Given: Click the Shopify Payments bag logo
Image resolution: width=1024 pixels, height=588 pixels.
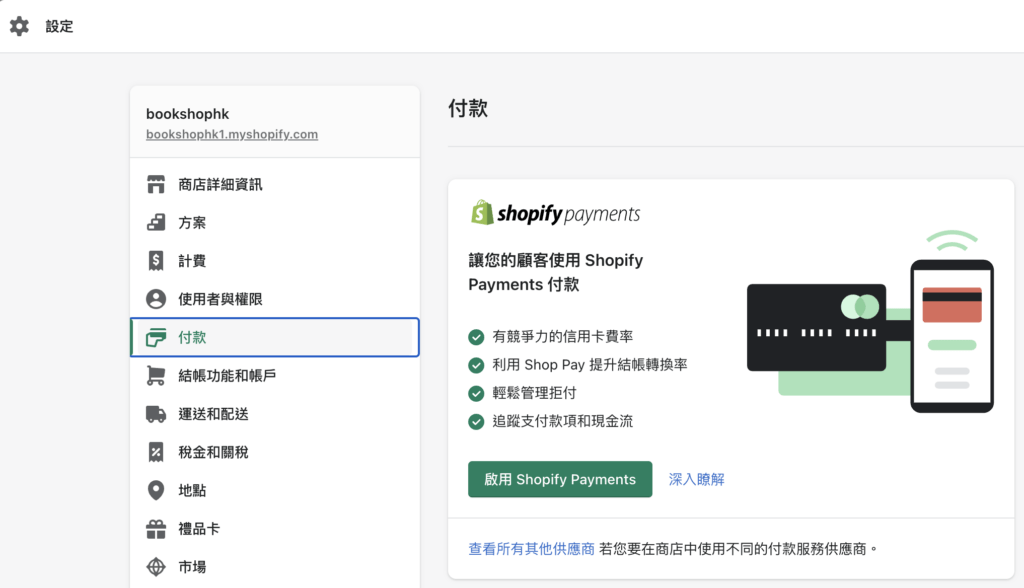Looking at the screenshot, I should point(482,212).
